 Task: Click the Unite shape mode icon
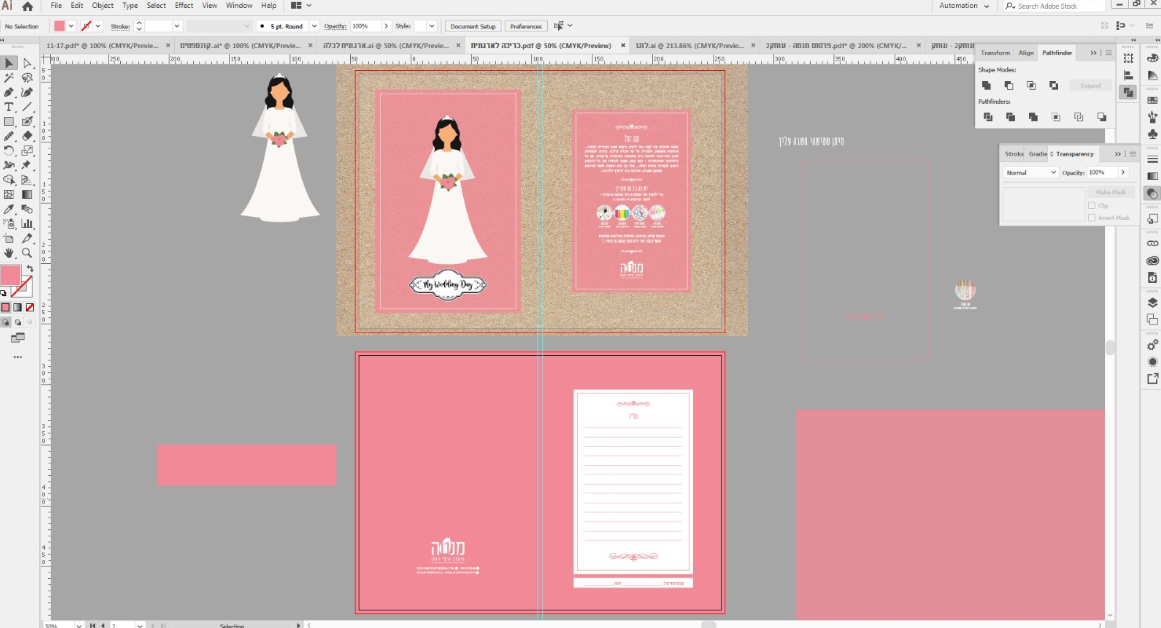pyautogui.click(x=986, y=86)
